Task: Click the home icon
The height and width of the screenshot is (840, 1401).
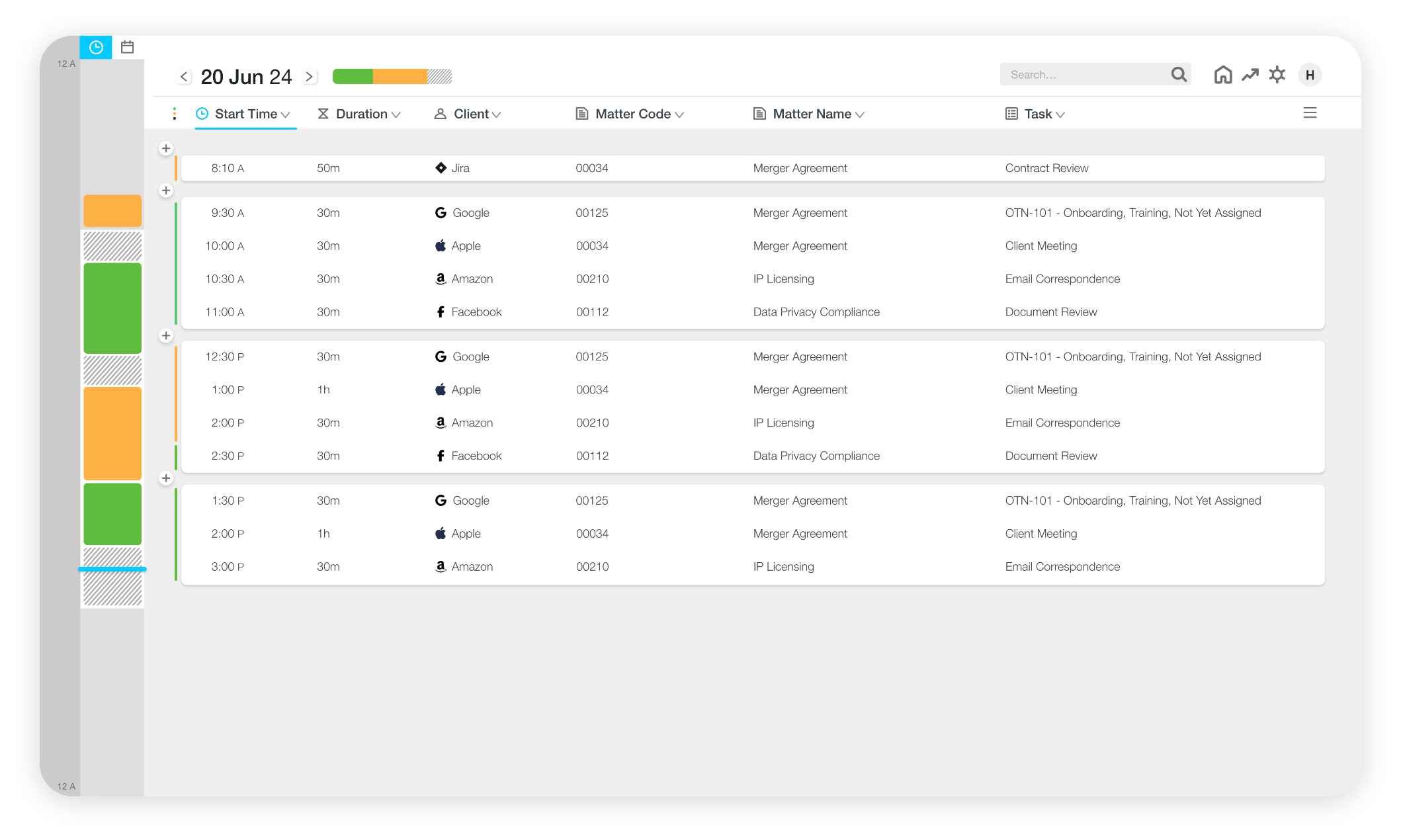Action: tap(1223, 75)
